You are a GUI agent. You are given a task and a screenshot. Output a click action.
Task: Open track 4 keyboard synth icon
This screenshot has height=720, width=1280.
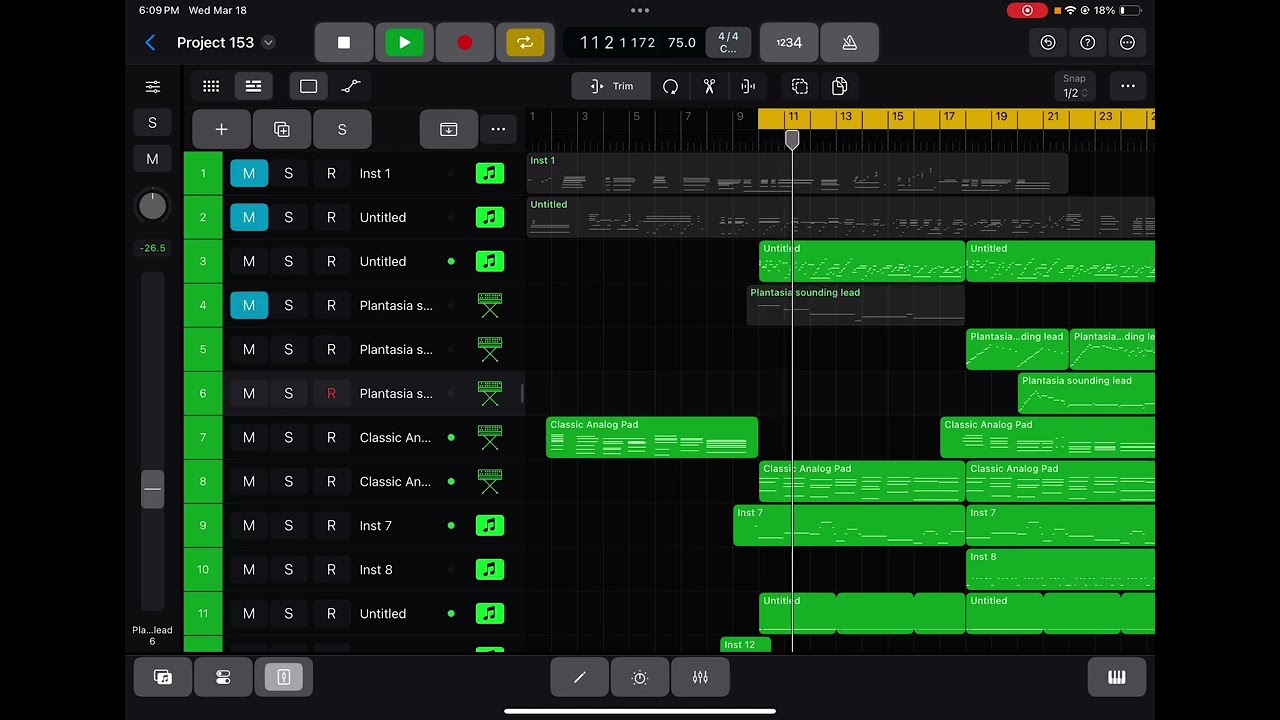[489, 305]
